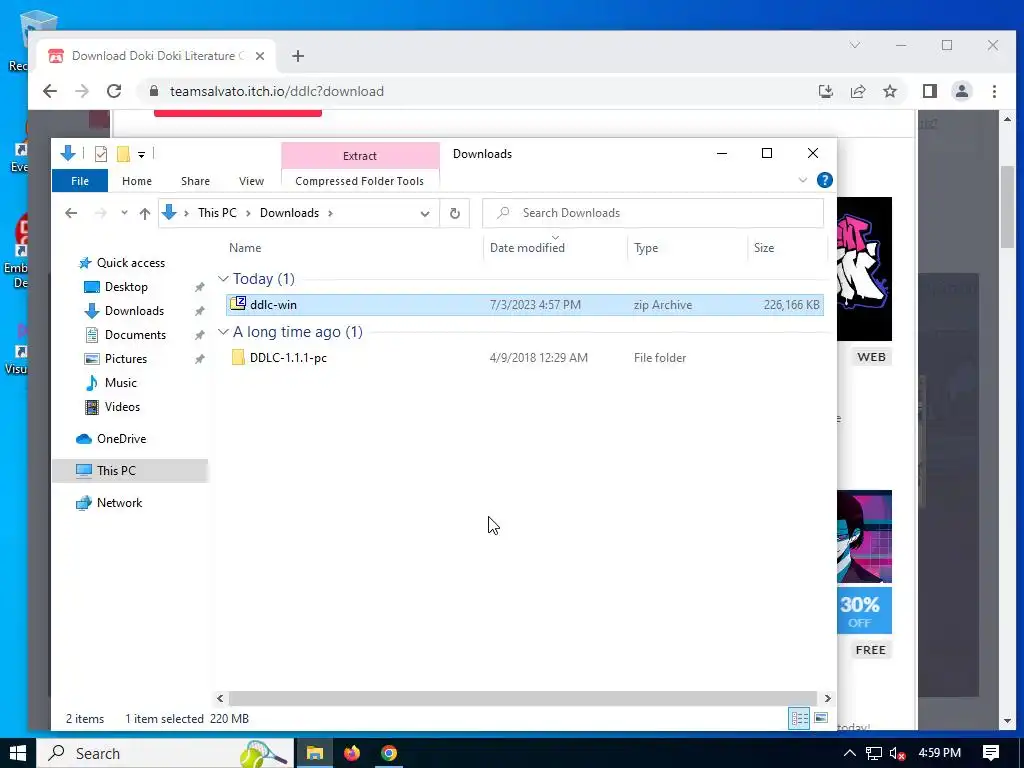Open the View ribbon tab

251,181
